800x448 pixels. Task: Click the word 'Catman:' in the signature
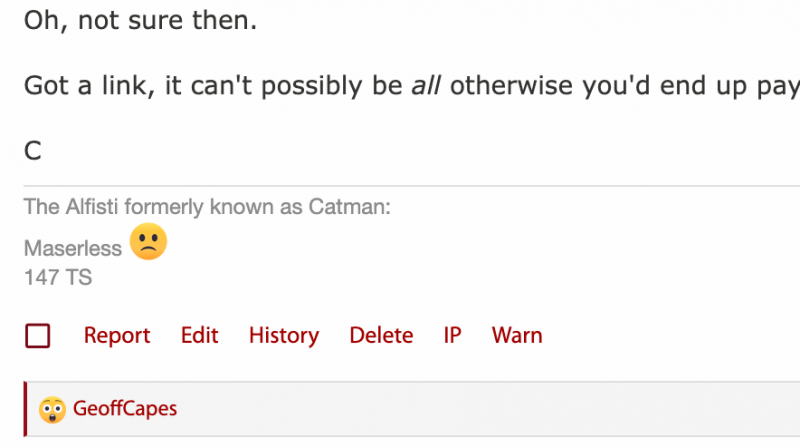tap(349, 207)
